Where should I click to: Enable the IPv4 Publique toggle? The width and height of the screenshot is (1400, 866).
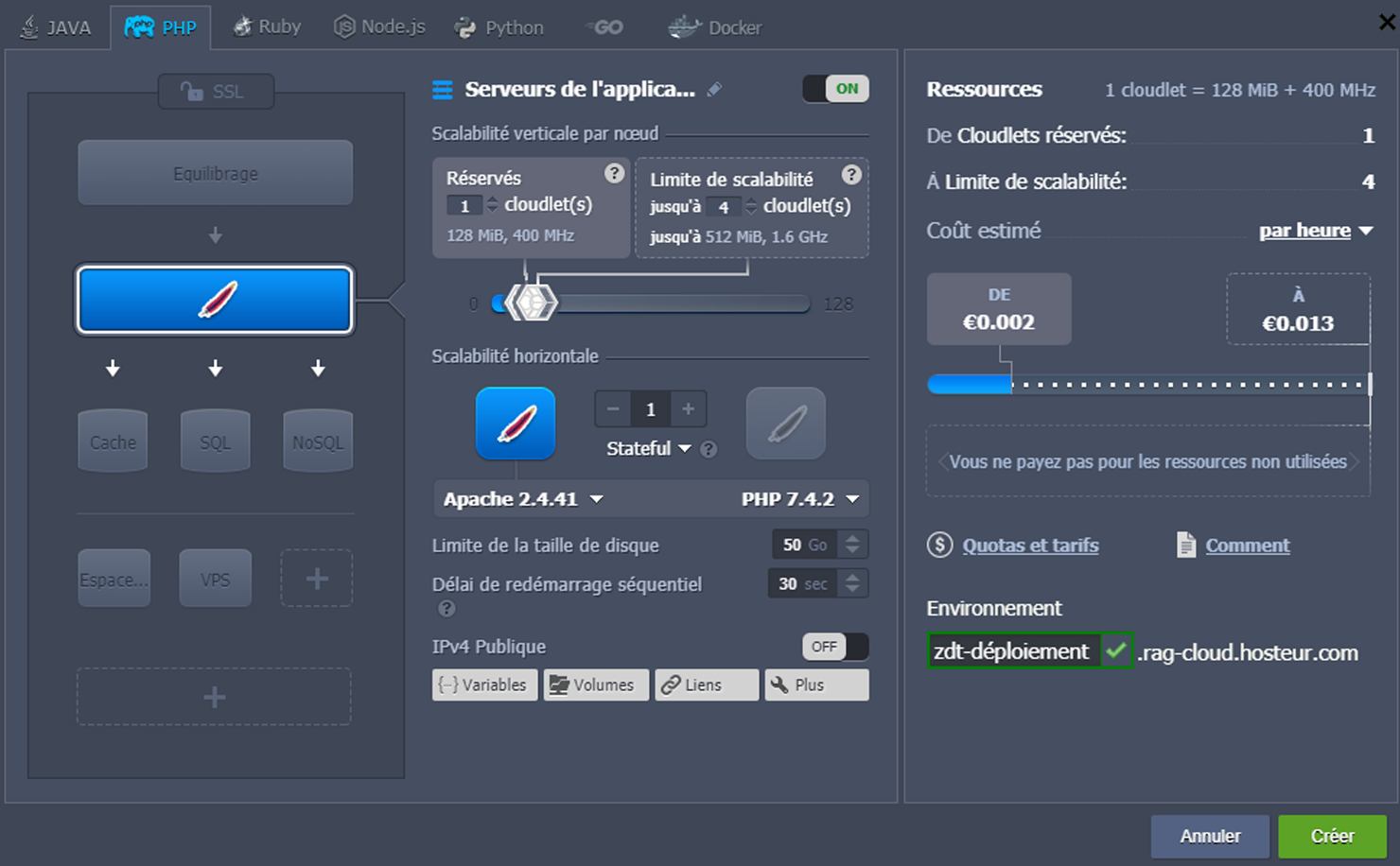coord(835,647)
